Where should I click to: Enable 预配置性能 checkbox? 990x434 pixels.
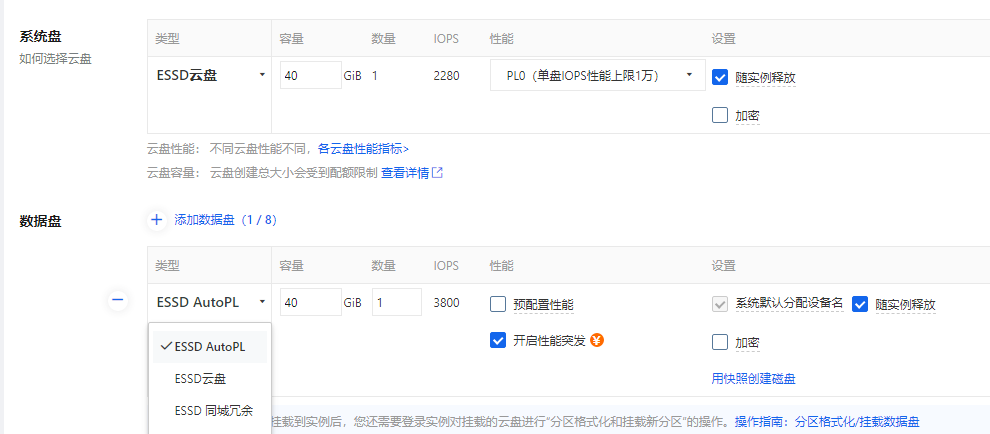click(498, 304)
